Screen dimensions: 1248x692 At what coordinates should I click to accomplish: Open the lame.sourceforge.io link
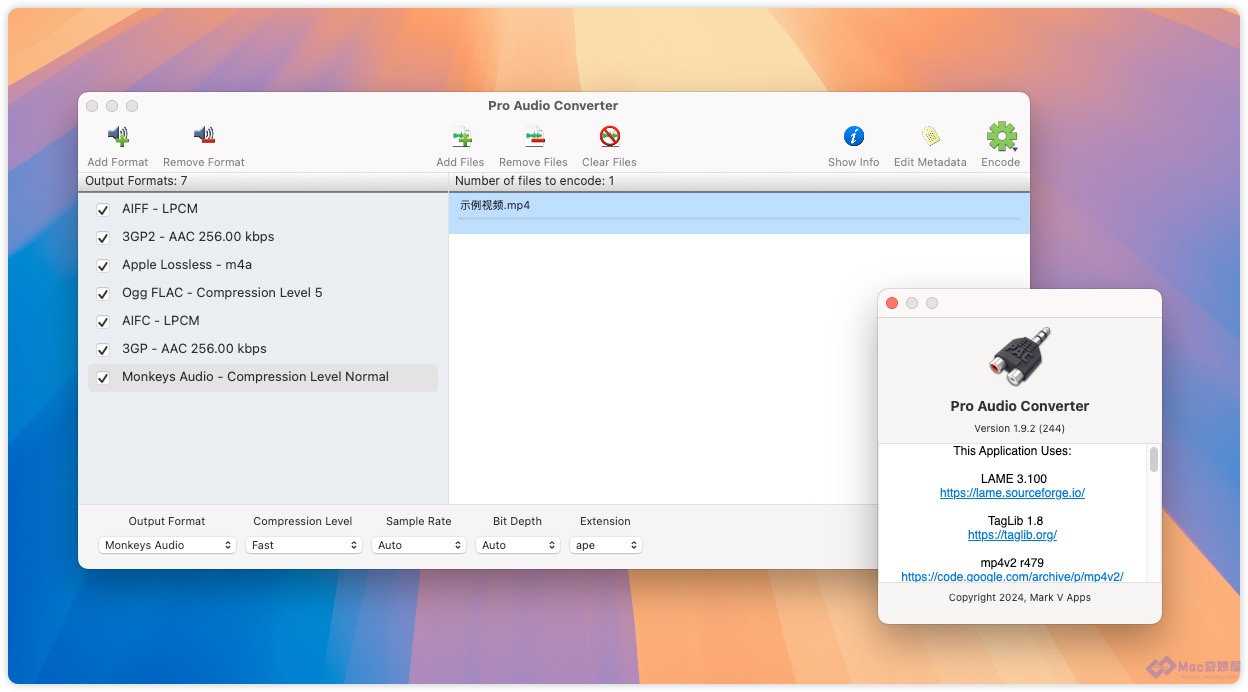point(1012,493)
